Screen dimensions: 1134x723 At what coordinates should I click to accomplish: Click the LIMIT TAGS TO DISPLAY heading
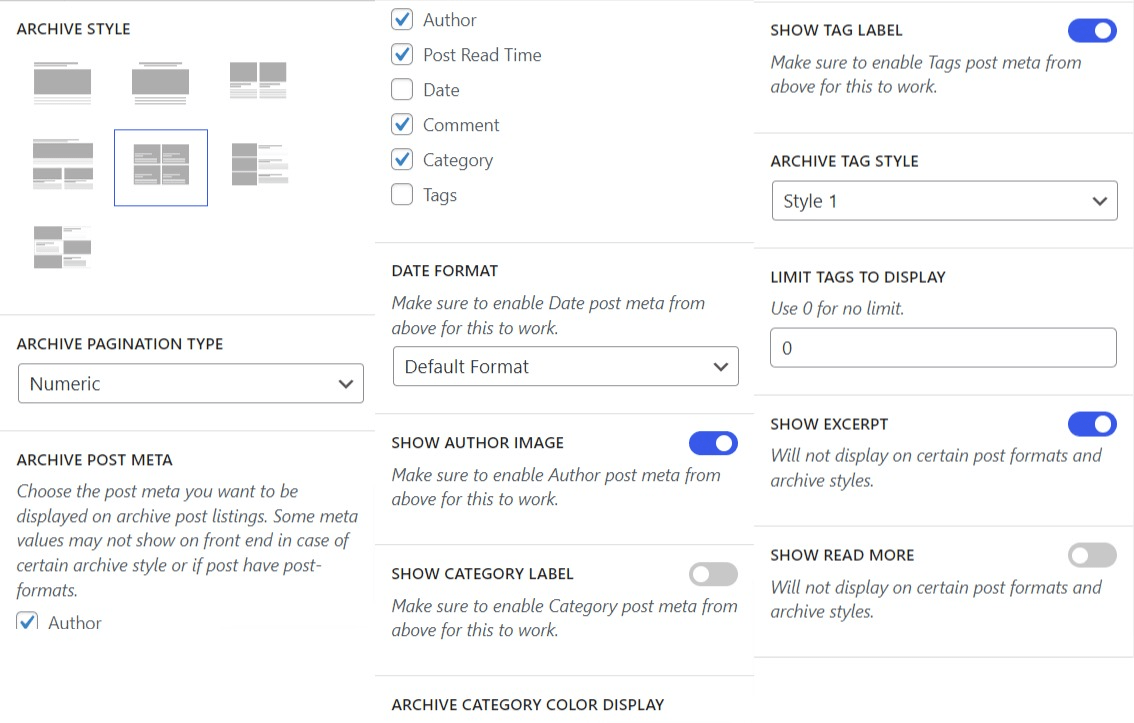pos(858,277)
